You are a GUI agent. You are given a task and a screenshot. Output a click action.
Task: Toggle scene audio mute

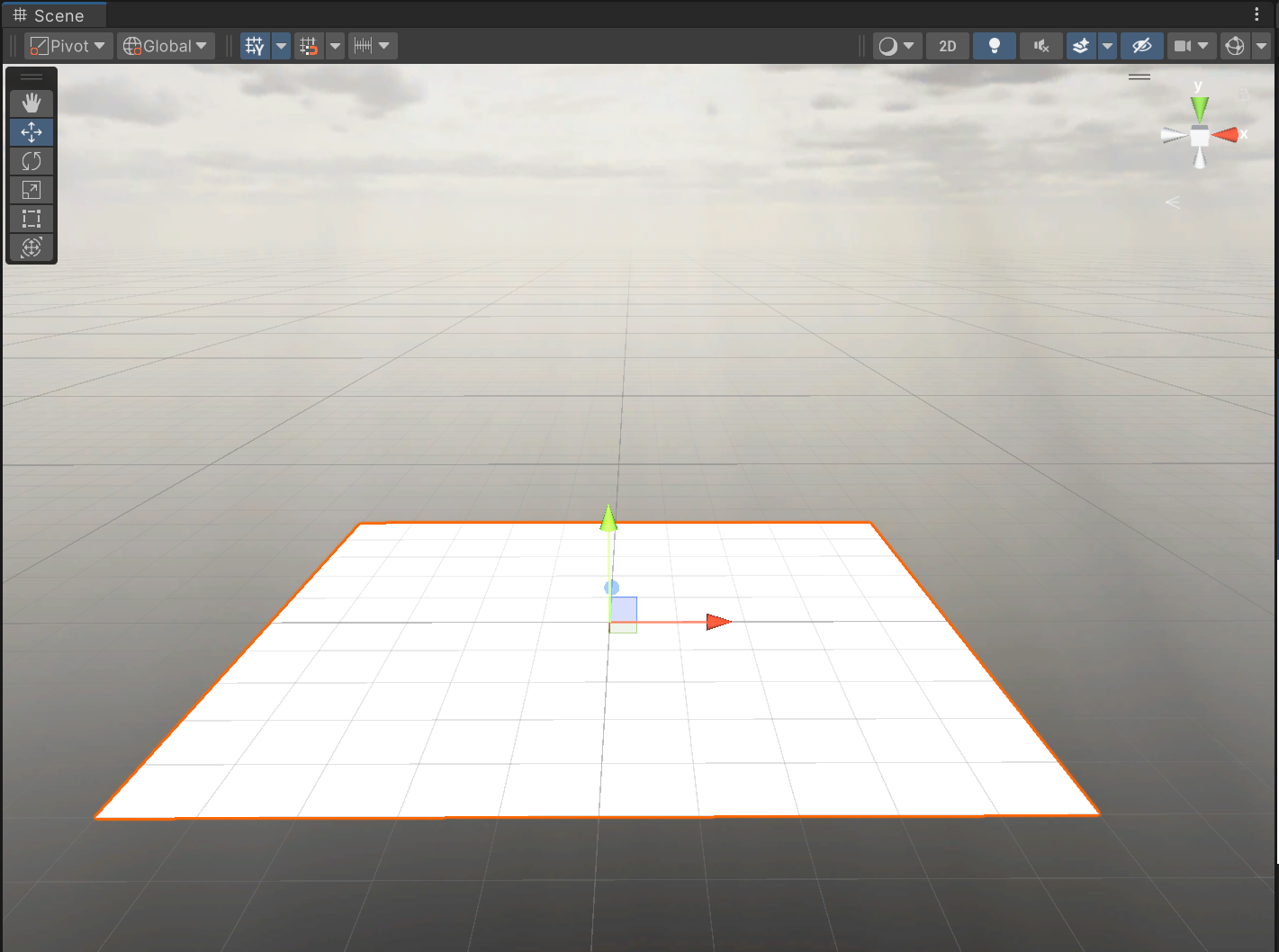(x=1041, y=46)
